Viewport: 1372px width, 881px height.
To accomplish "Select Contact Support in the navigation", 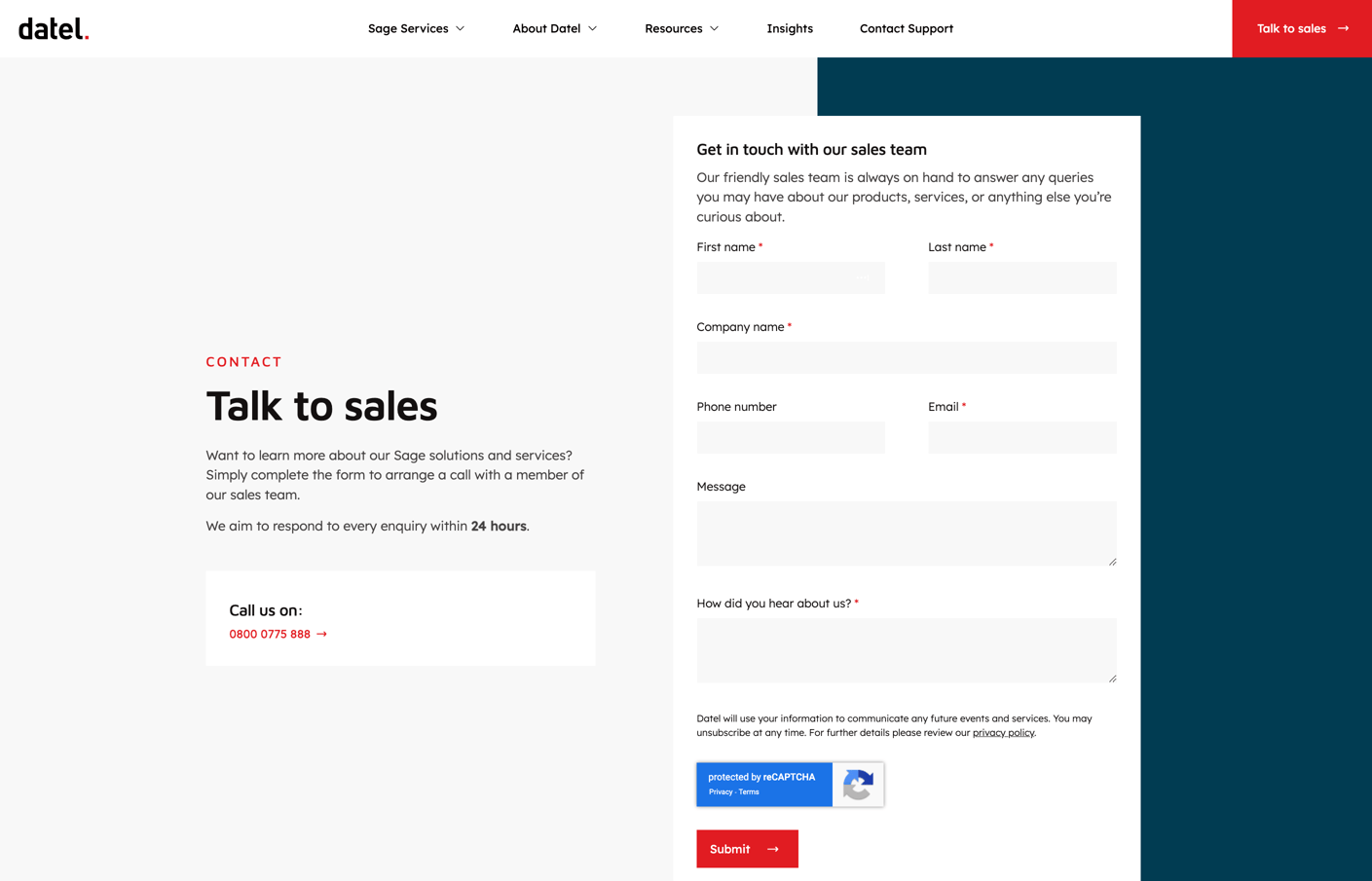I will click(906, 28).
